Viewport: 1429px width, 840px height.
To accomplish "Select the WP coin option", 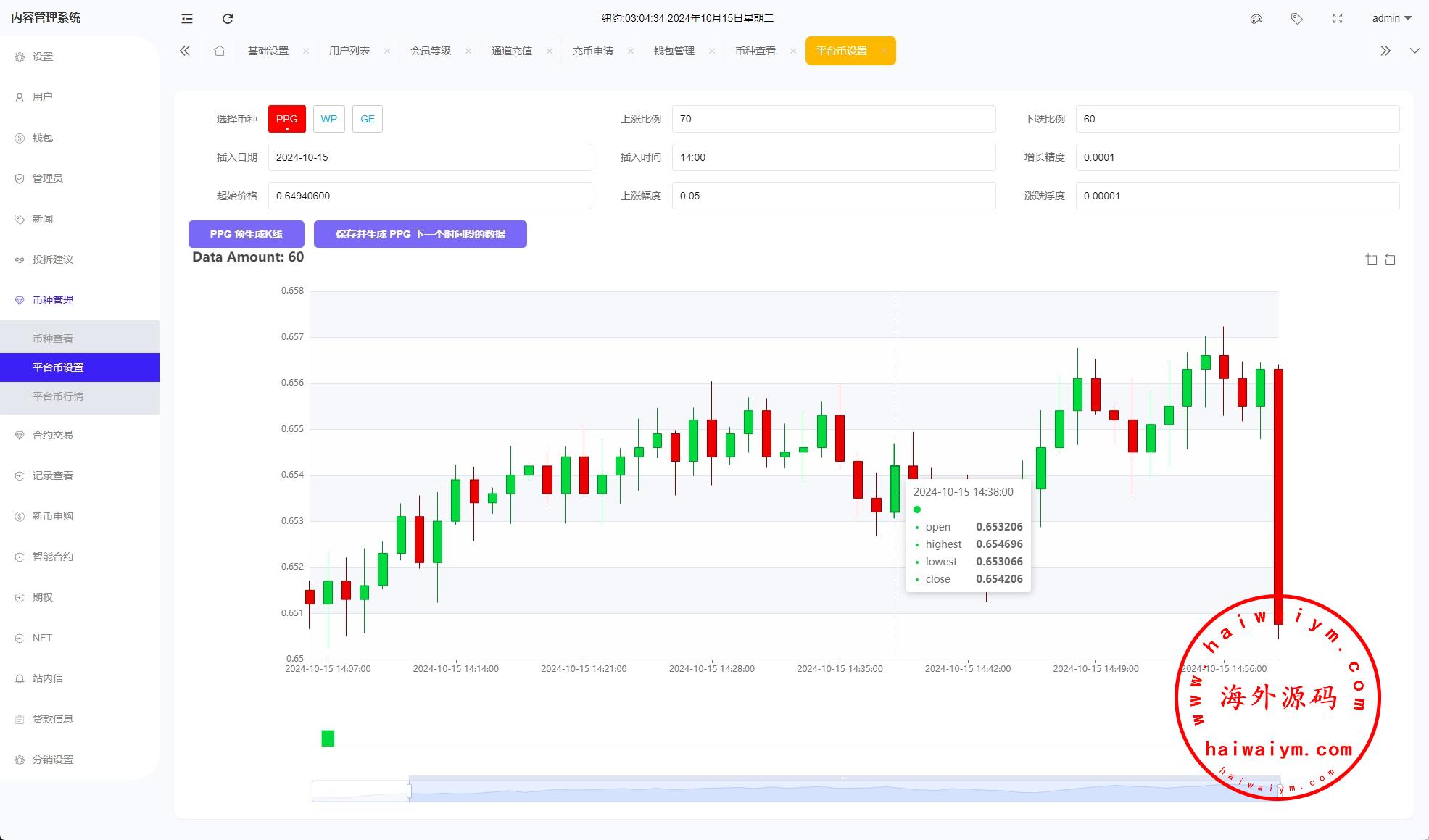I will coord(328,119).
